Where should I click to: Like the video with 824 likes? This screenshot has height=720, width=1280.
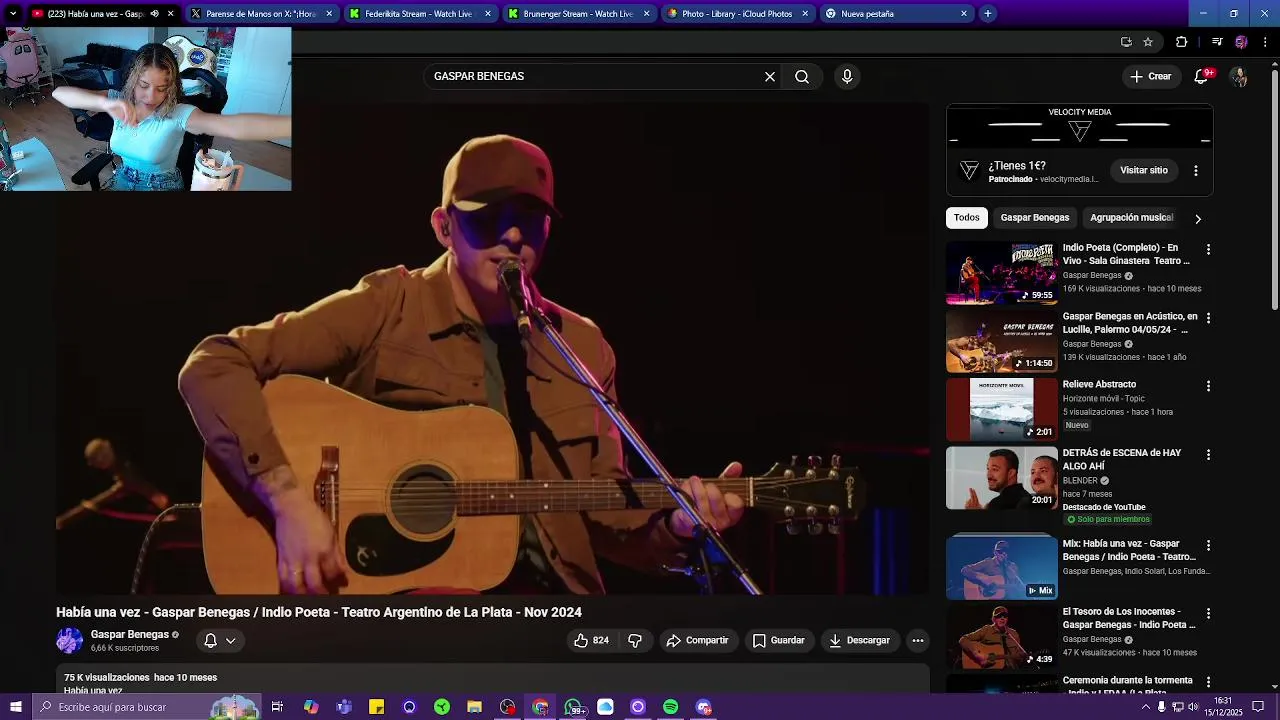coord(592,640)
